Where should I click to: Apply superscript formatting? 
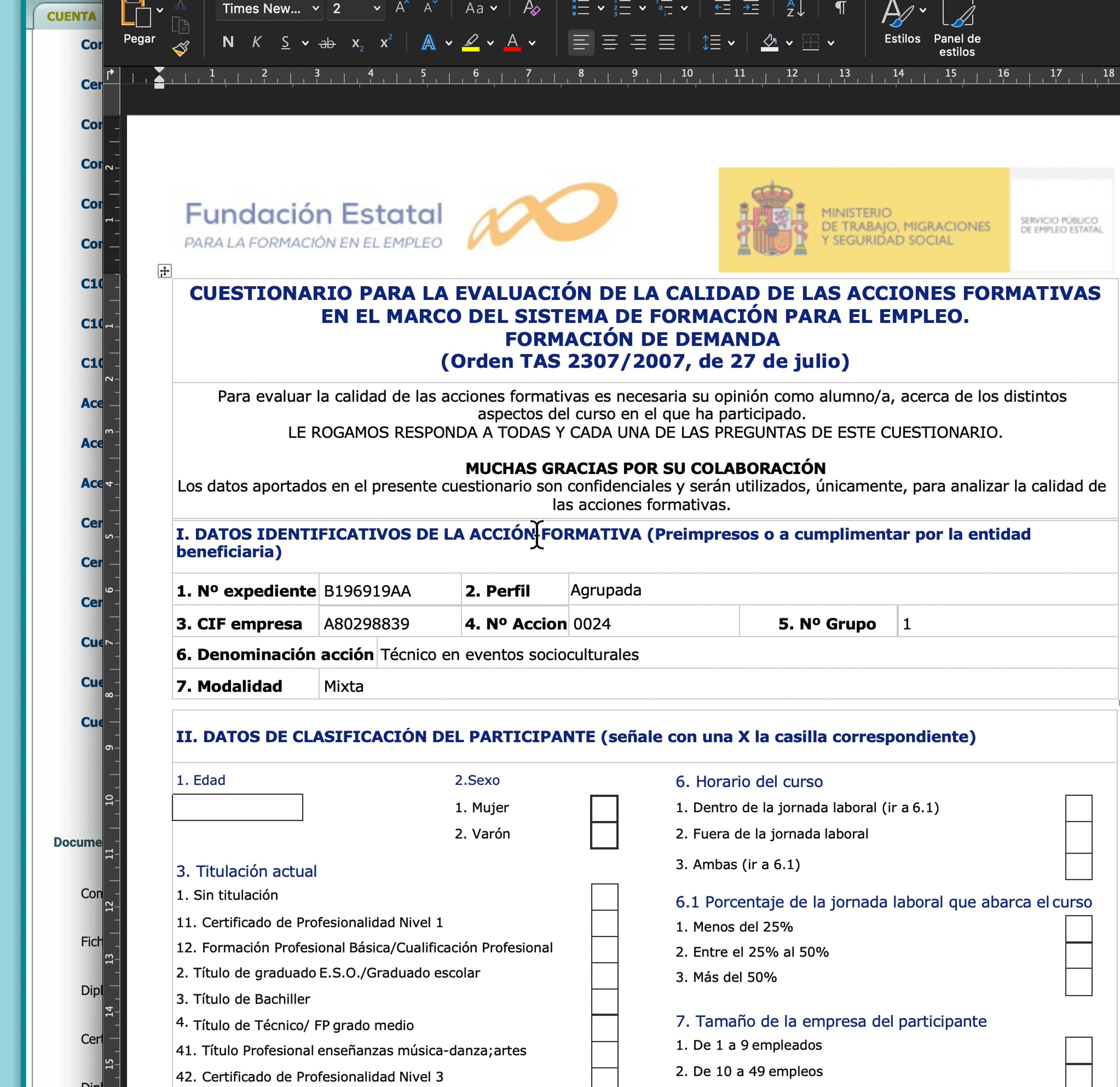(x=386, y=42)
